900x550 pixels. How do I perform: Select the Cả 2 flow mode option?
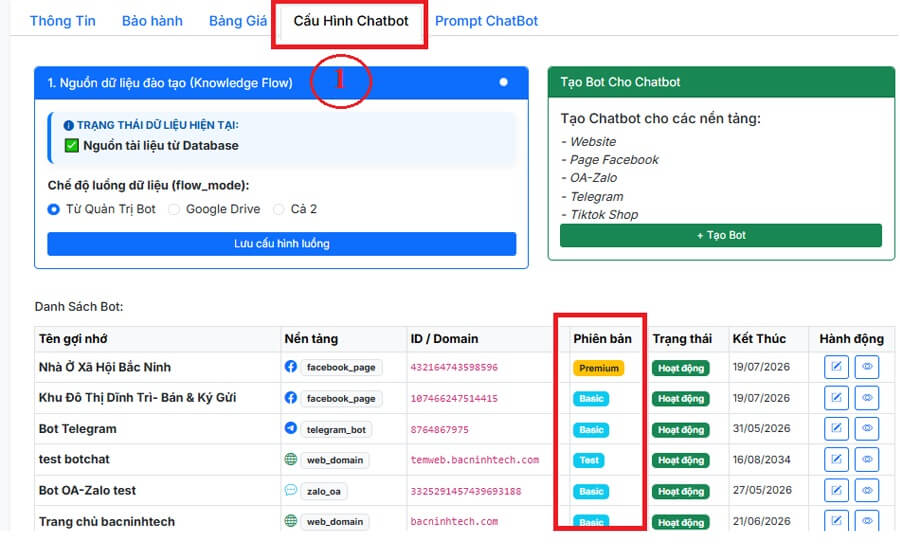click(278, 210)
